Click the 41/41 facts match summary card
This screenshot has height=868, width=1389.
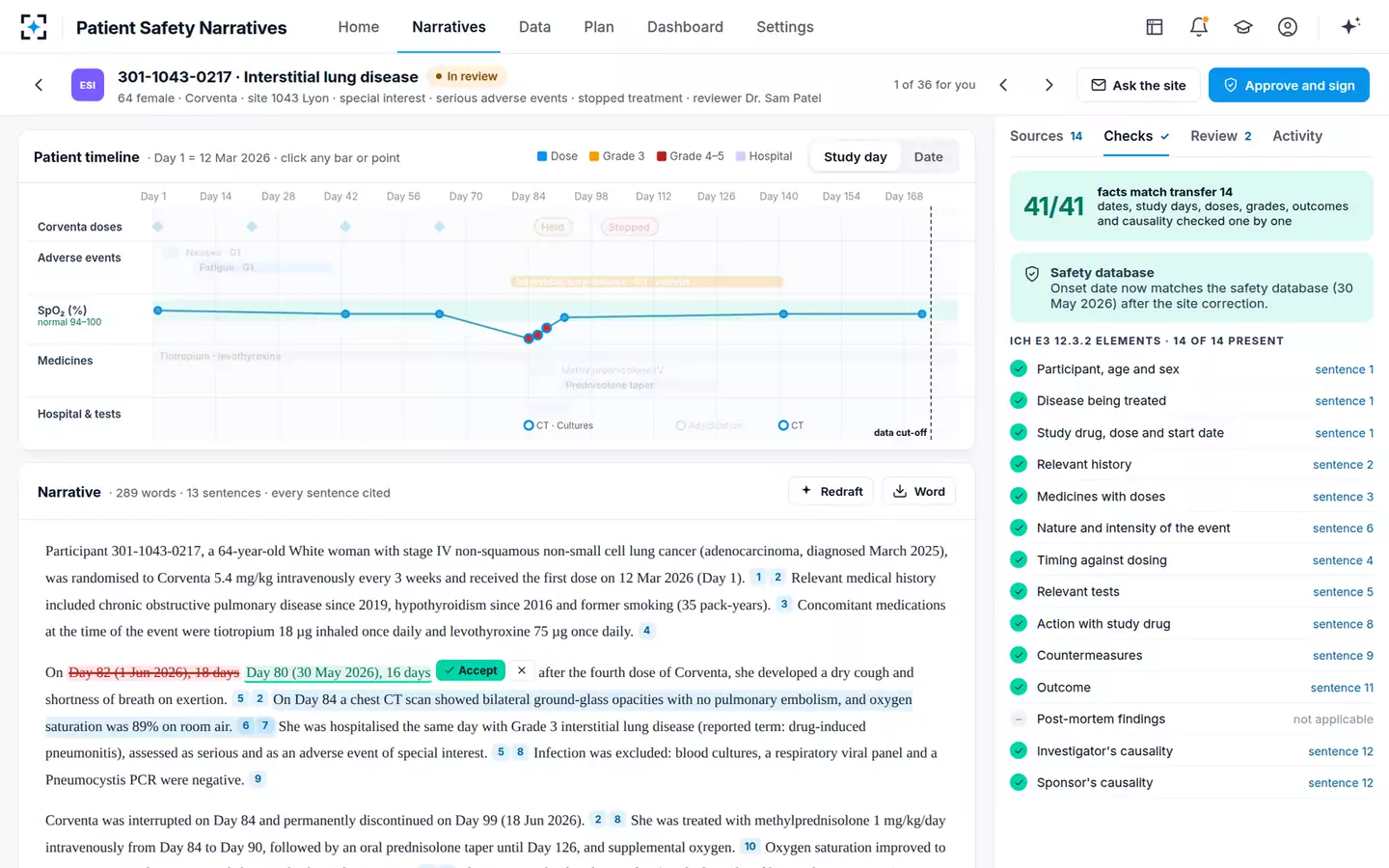coord(1191,205)
